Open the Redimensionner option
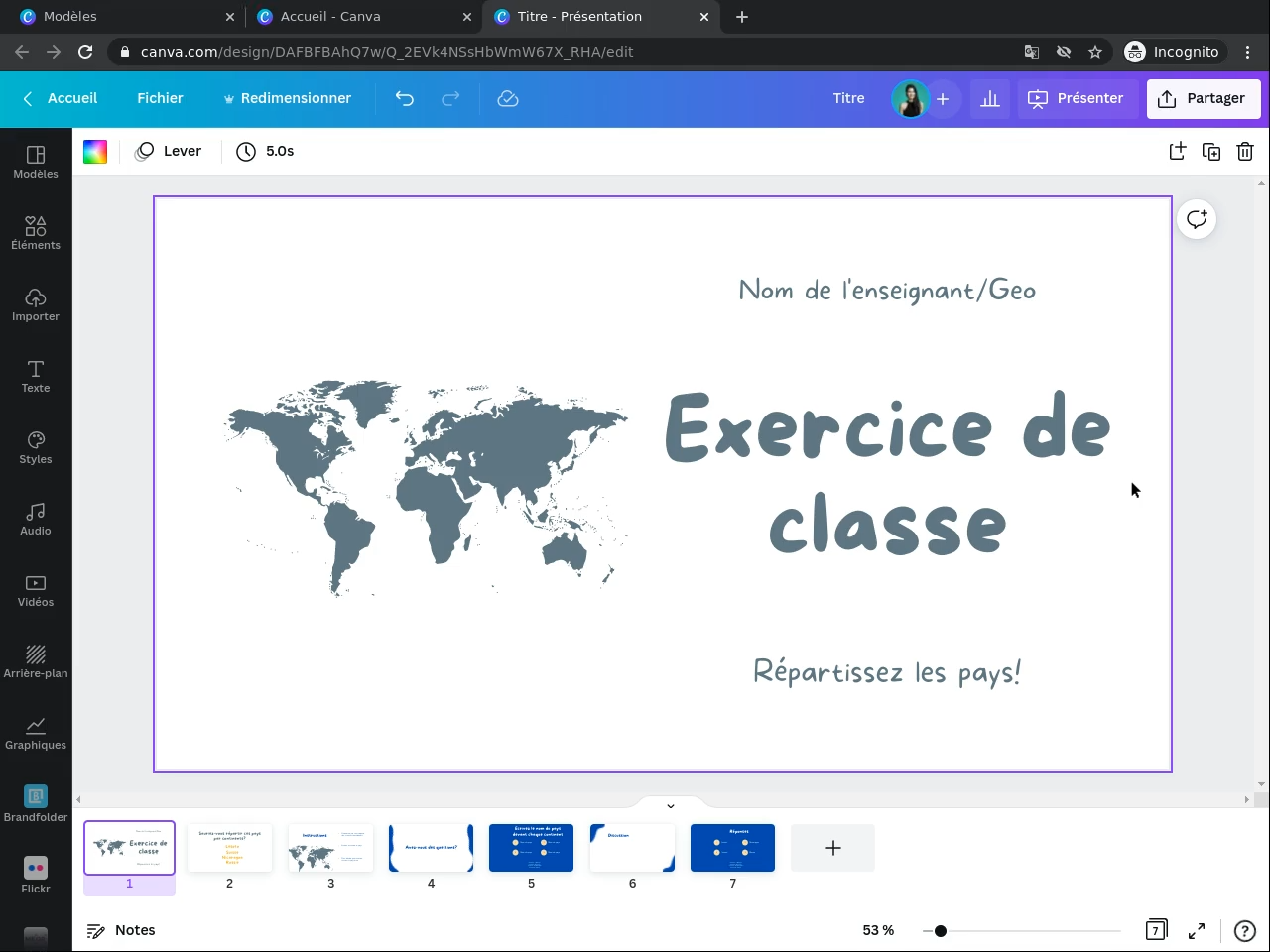Image resolution: width=1270 pixels, height=952 pixels. coord(287,98)
